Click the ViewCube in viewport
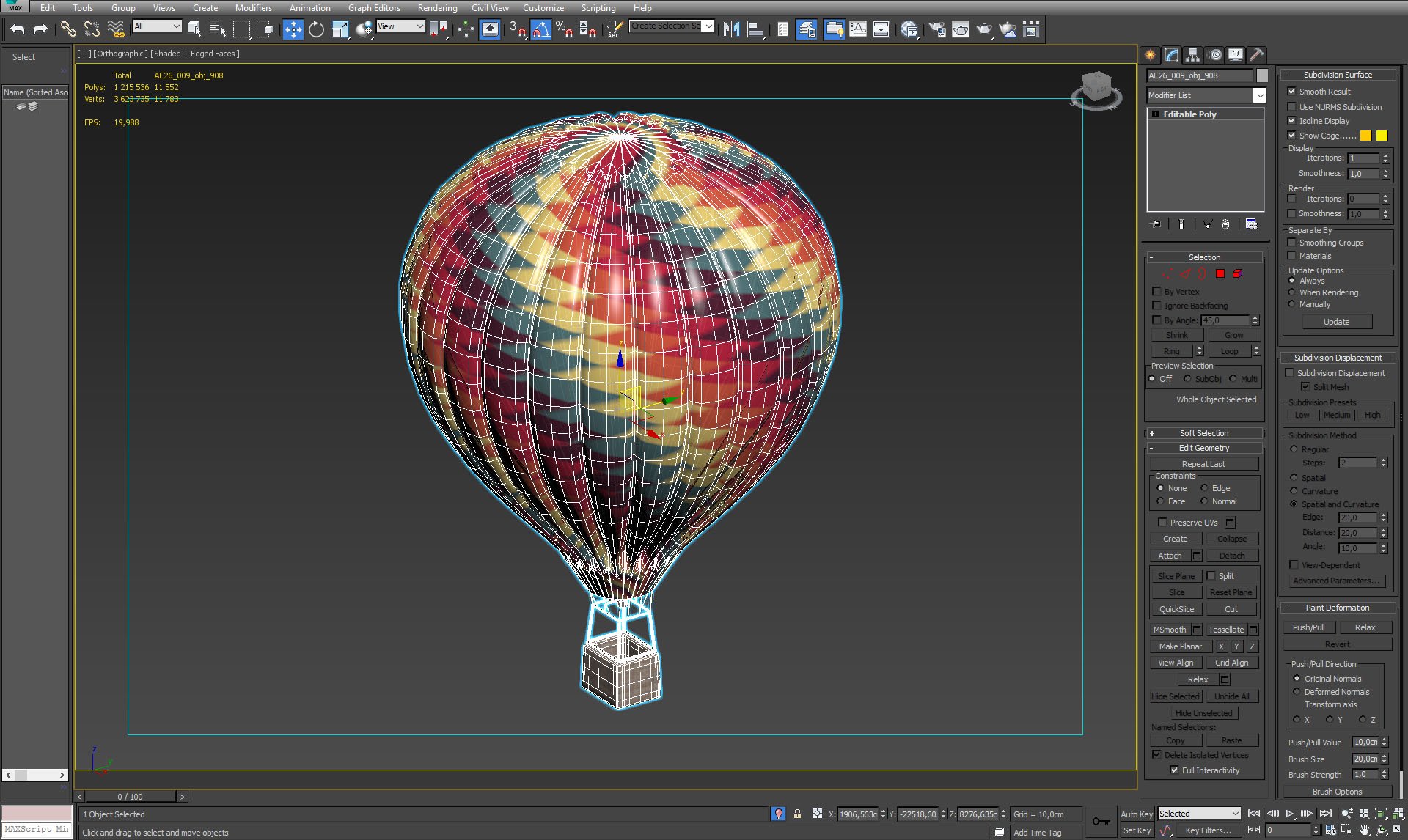The height and width of the screenshot is (840, 1408). pos(1096,90)
